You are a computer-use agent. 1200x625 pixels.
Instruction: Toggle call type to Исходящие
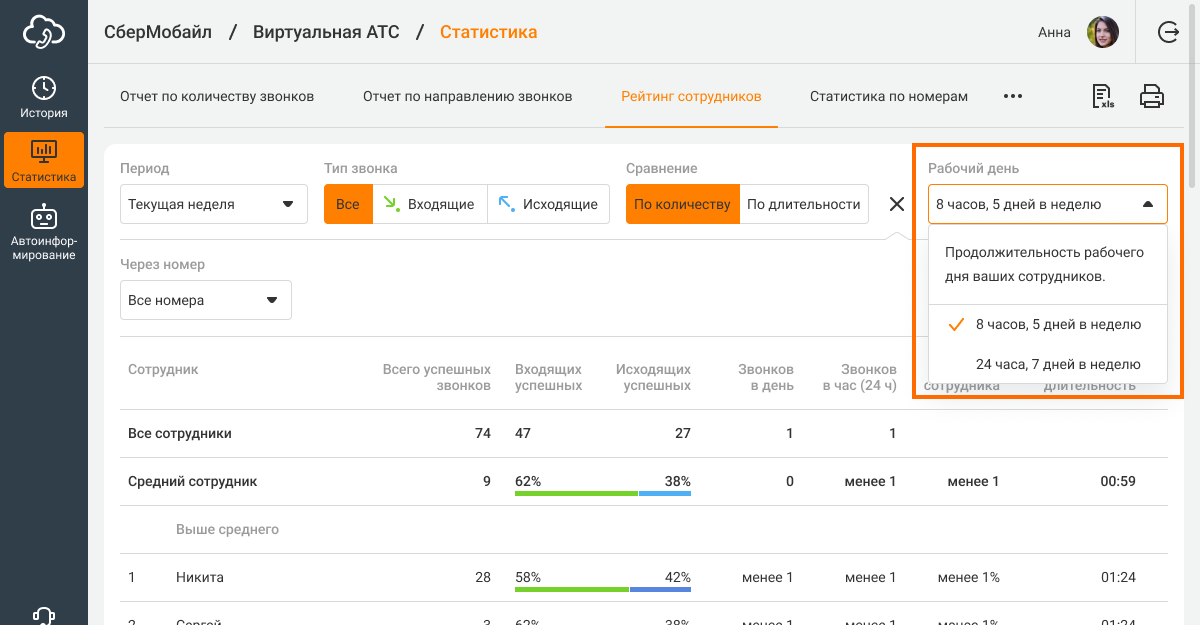[x=548, y=204]
